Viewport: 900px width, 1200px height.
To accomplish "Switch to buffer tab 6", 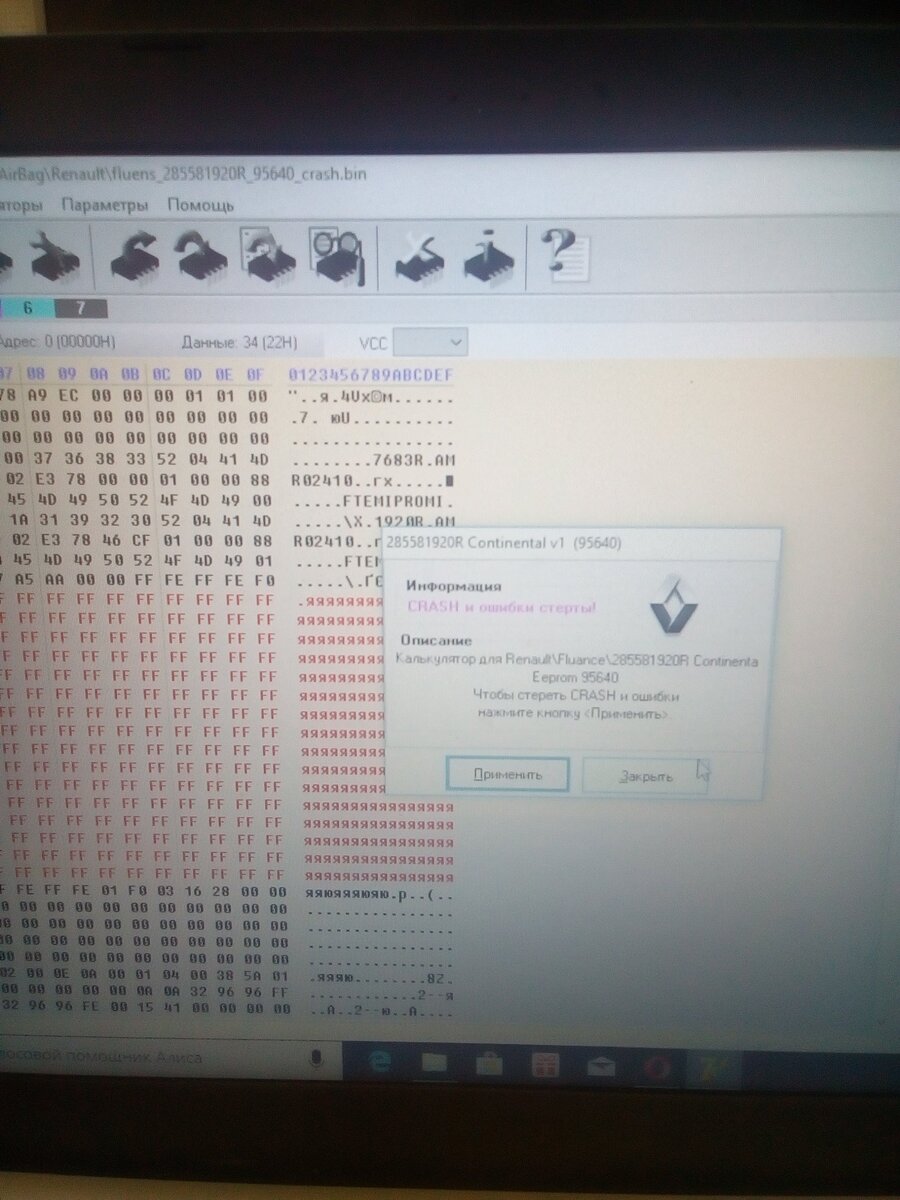I will [x=27, y=308].
